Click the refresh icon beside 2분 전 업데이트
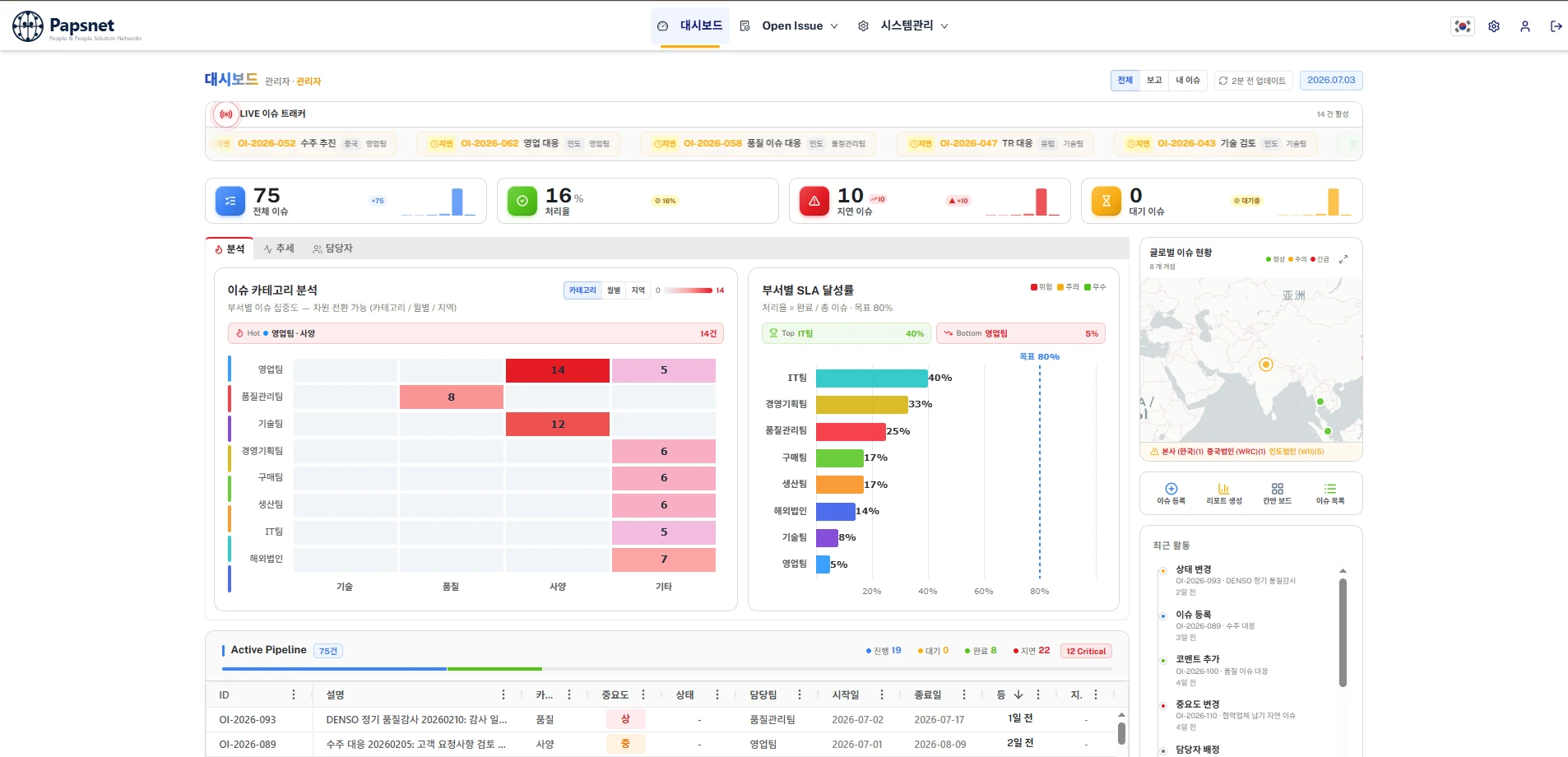 [x=1223, y=81]
